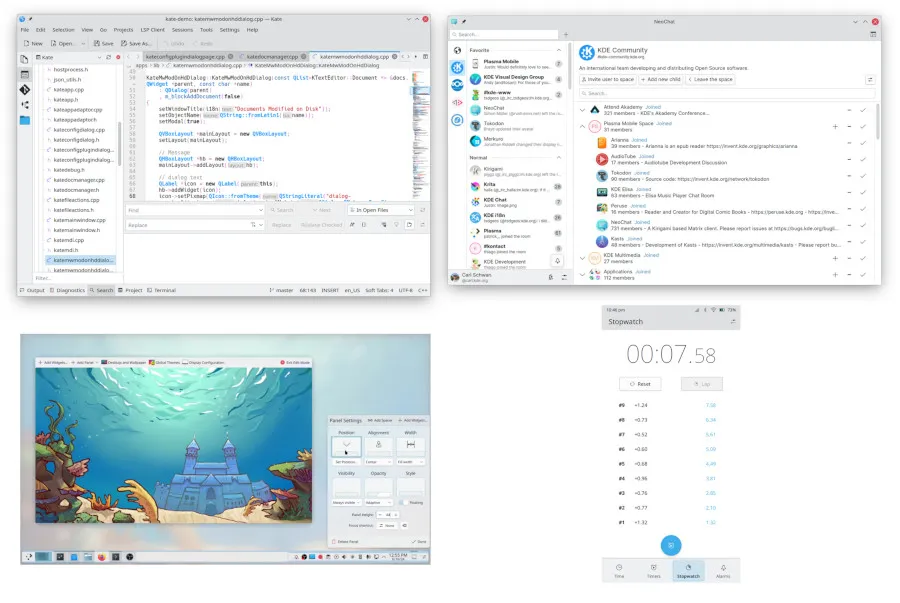The width and height of the screenshot is (900, 603).
Task: Click the split view icon after Kate's tabs
Action: tap(425, 57)
